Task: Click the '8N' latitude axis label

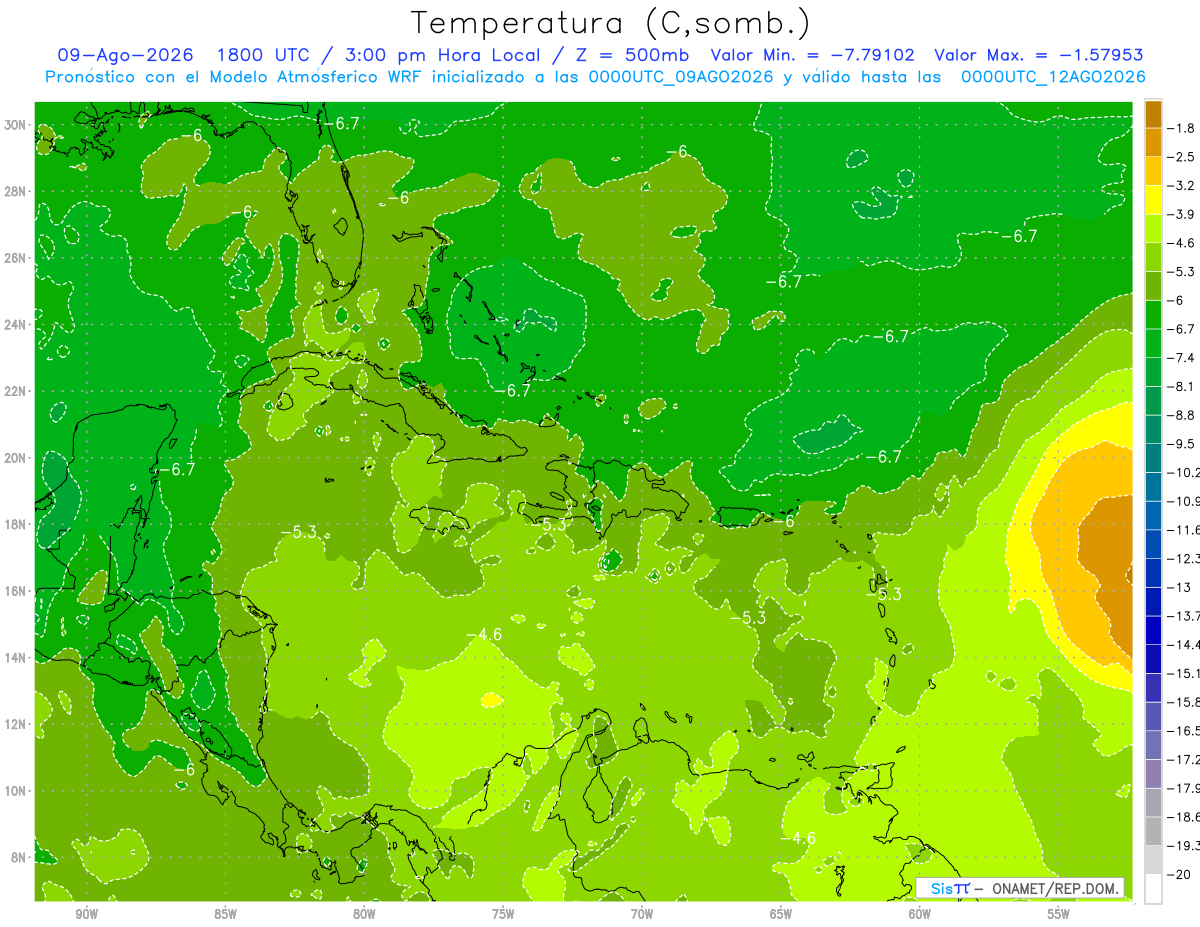Action: [x=19, y=858]
